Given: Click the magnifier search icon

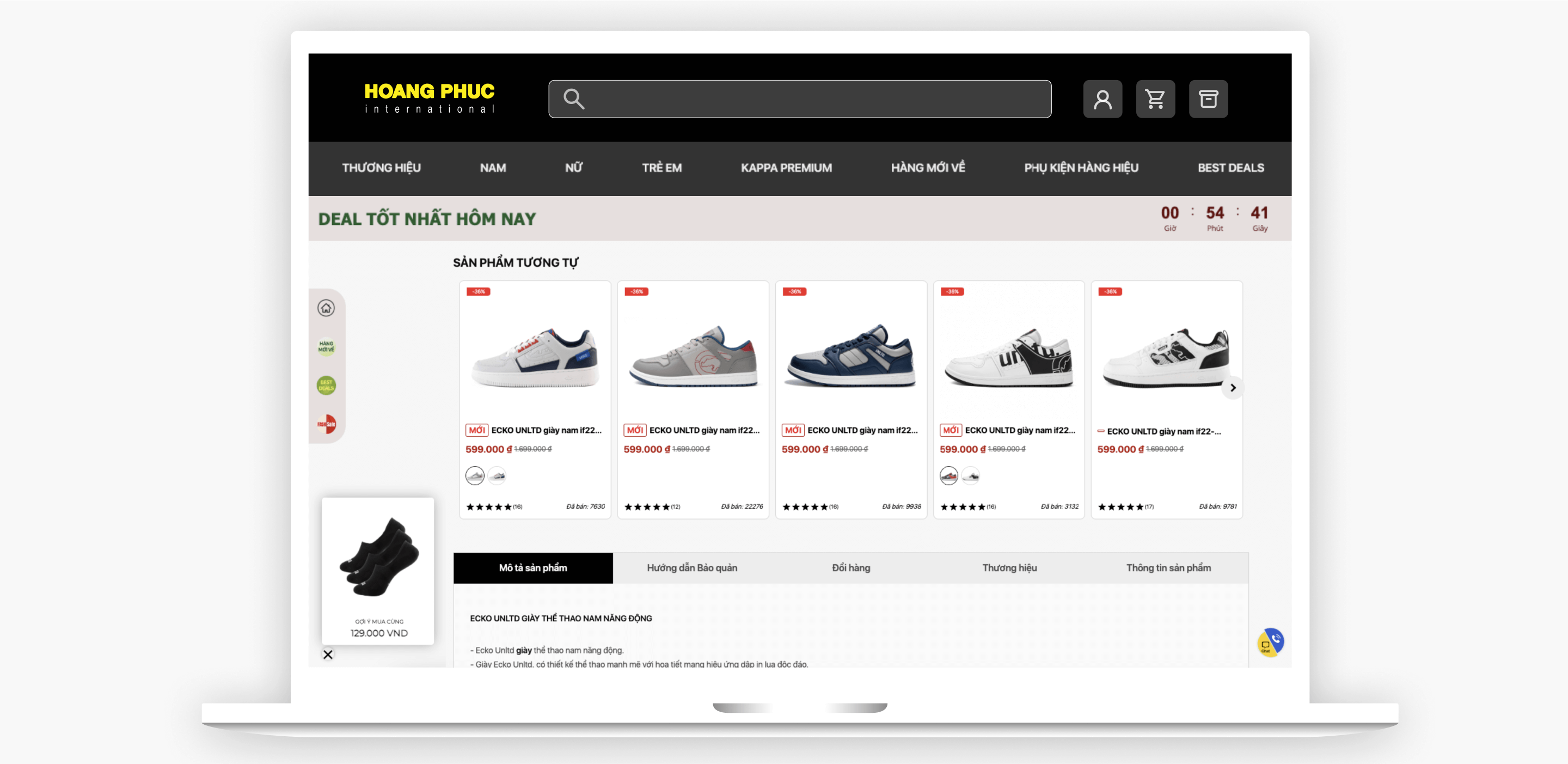Looking at the screenshot, I should point(573,99).
